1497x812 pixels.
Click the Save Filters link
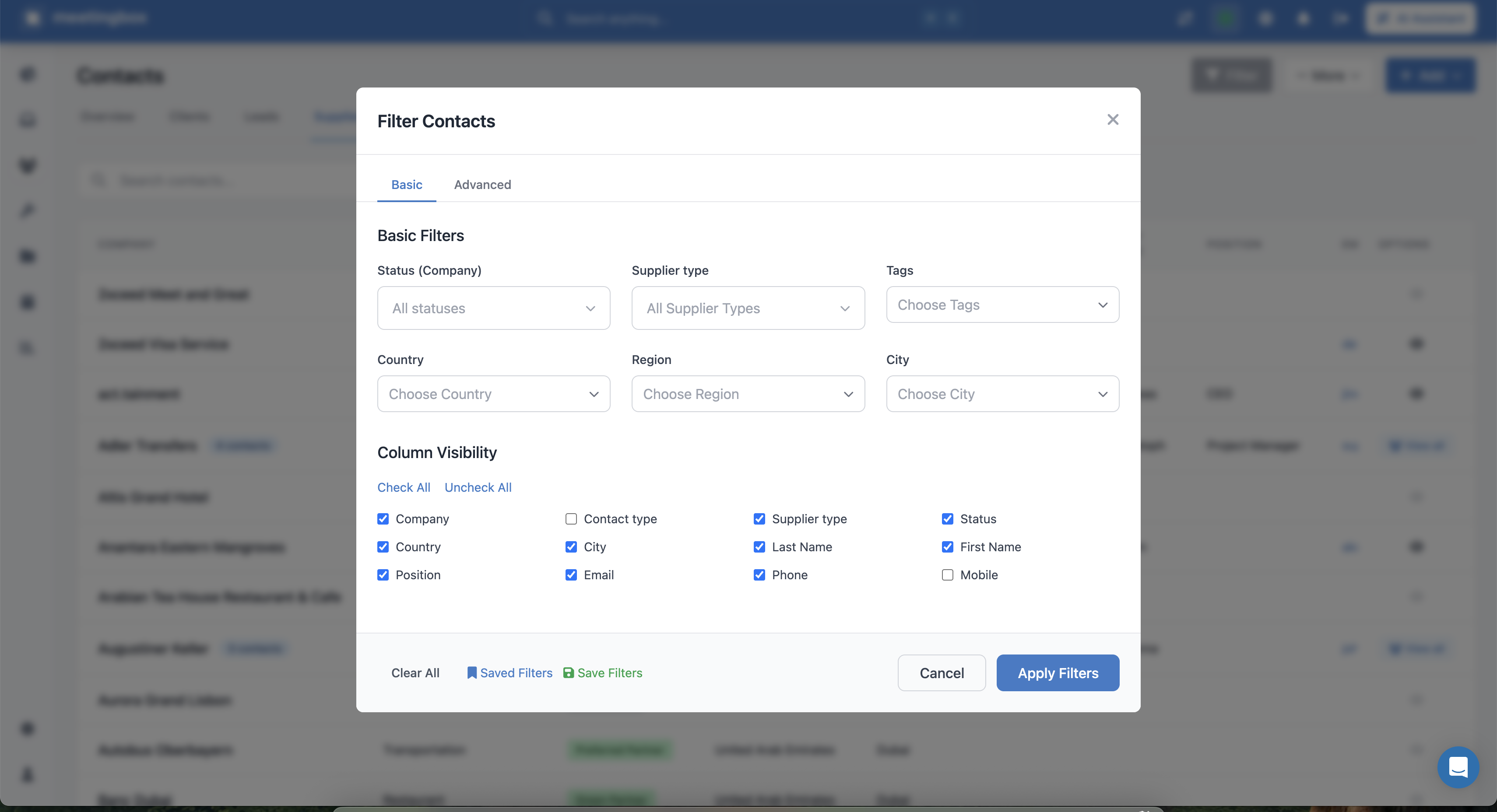click(x=603, y=672)
